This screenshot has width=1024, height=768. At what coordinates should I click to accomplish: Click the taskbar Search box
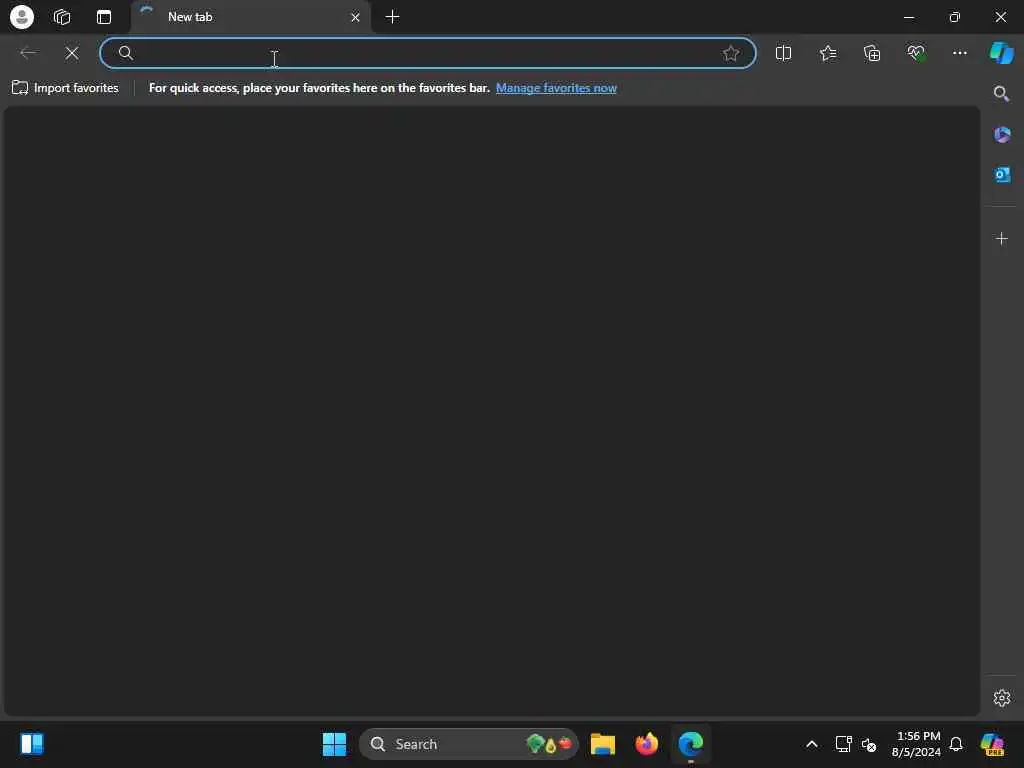[x=468, y=744]
